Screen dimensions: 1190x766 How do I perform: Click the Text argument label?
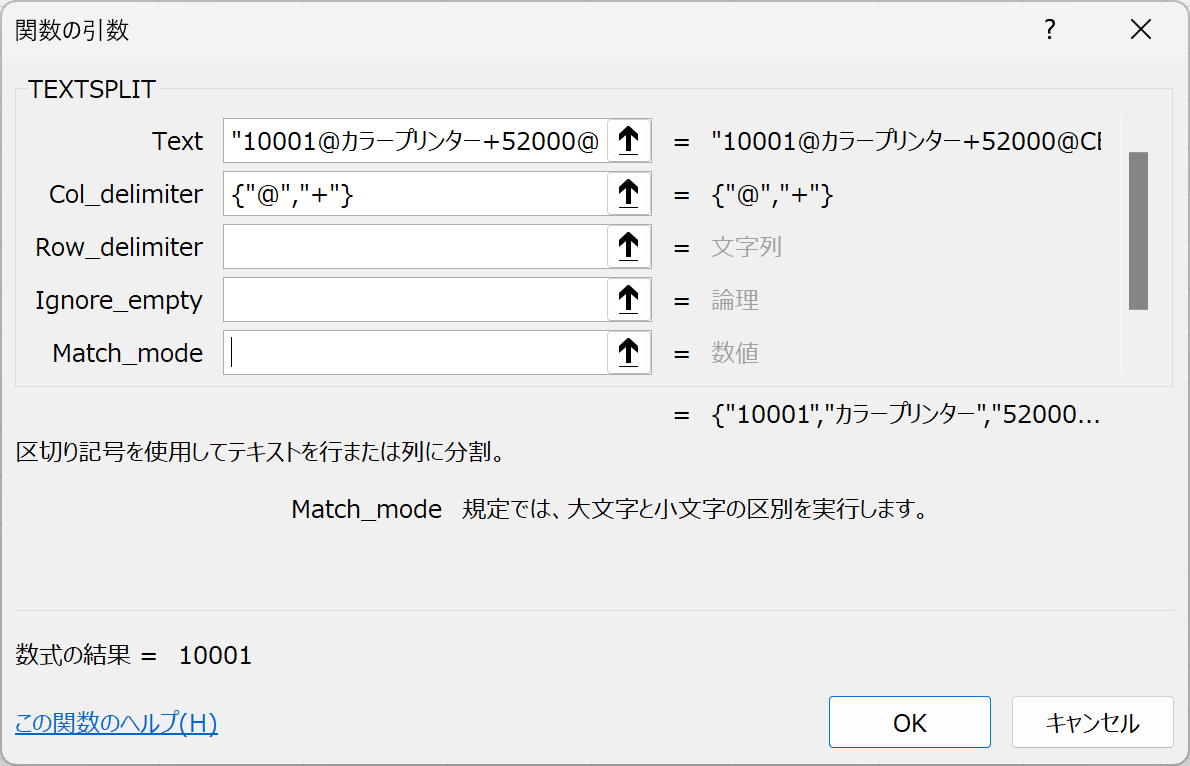pos(178,141)
